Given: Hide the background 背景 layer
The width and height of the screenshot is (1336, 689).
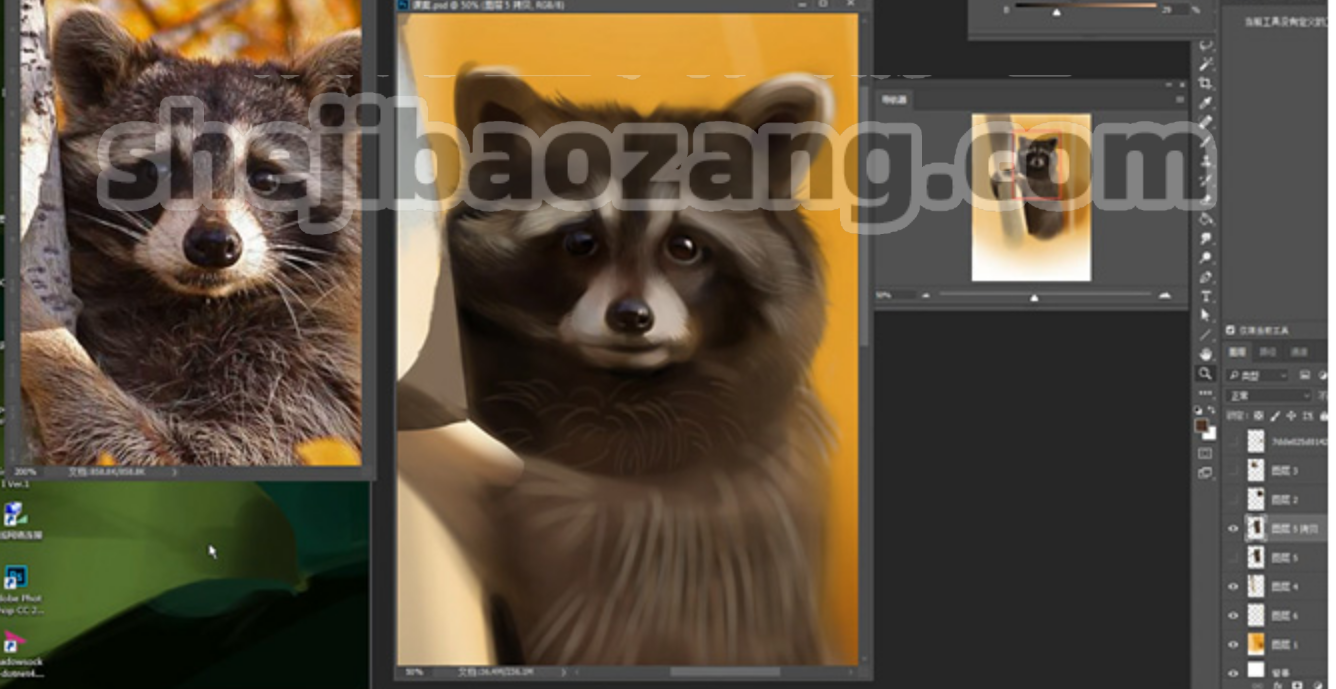Looking at the screenshot, I should 1233,673.
